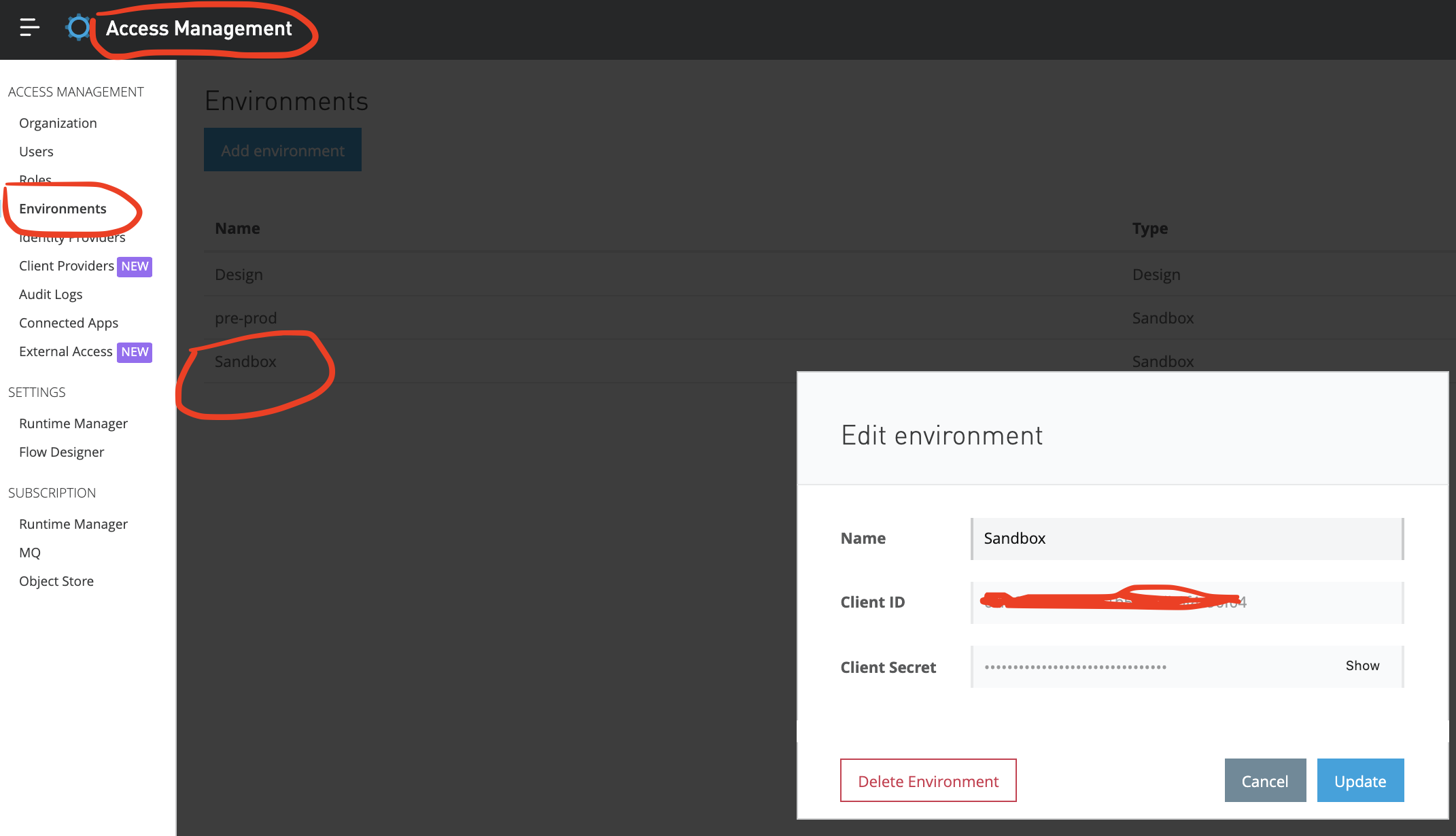Go to Users page in sidebar

click(x=36, y=152)
